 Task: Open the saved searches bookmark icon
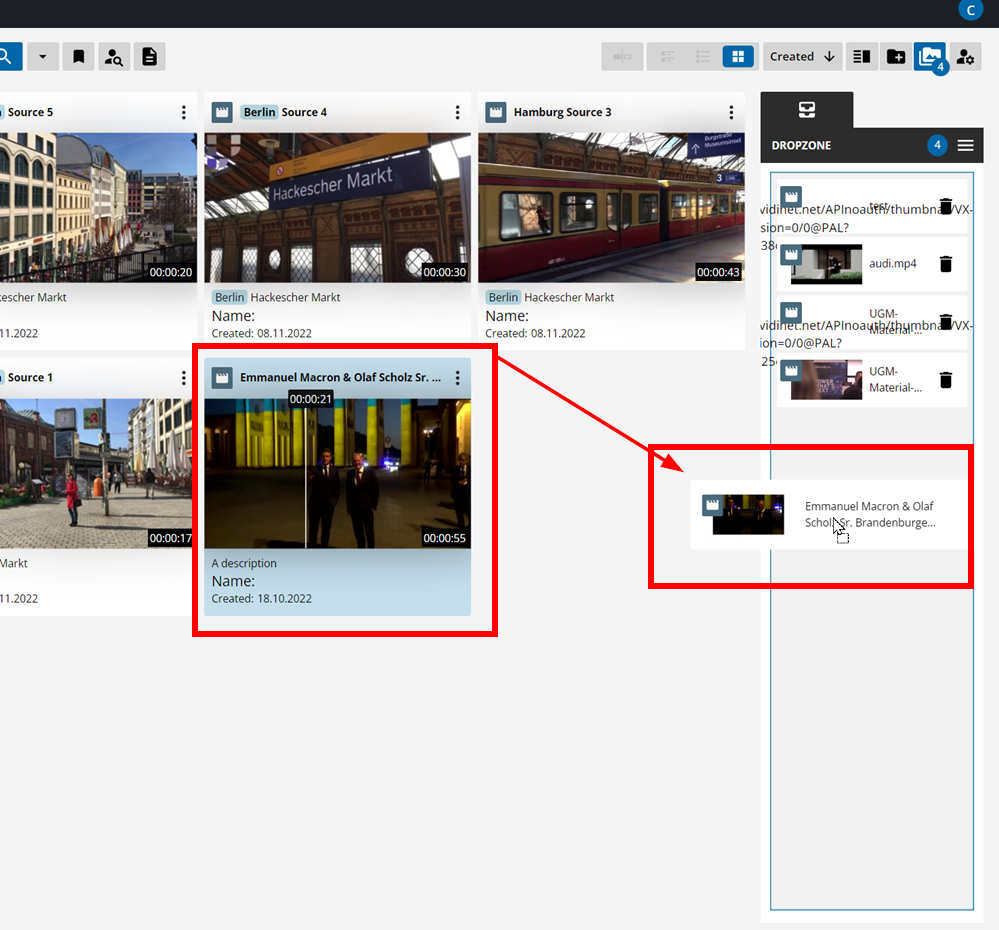point(78,57)
